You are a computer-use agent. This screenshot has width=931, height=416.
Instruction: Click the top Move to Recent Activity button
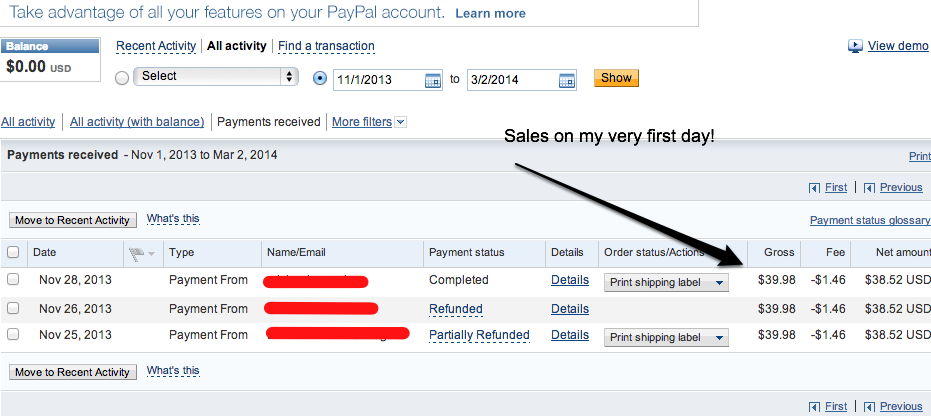point(72,220)
